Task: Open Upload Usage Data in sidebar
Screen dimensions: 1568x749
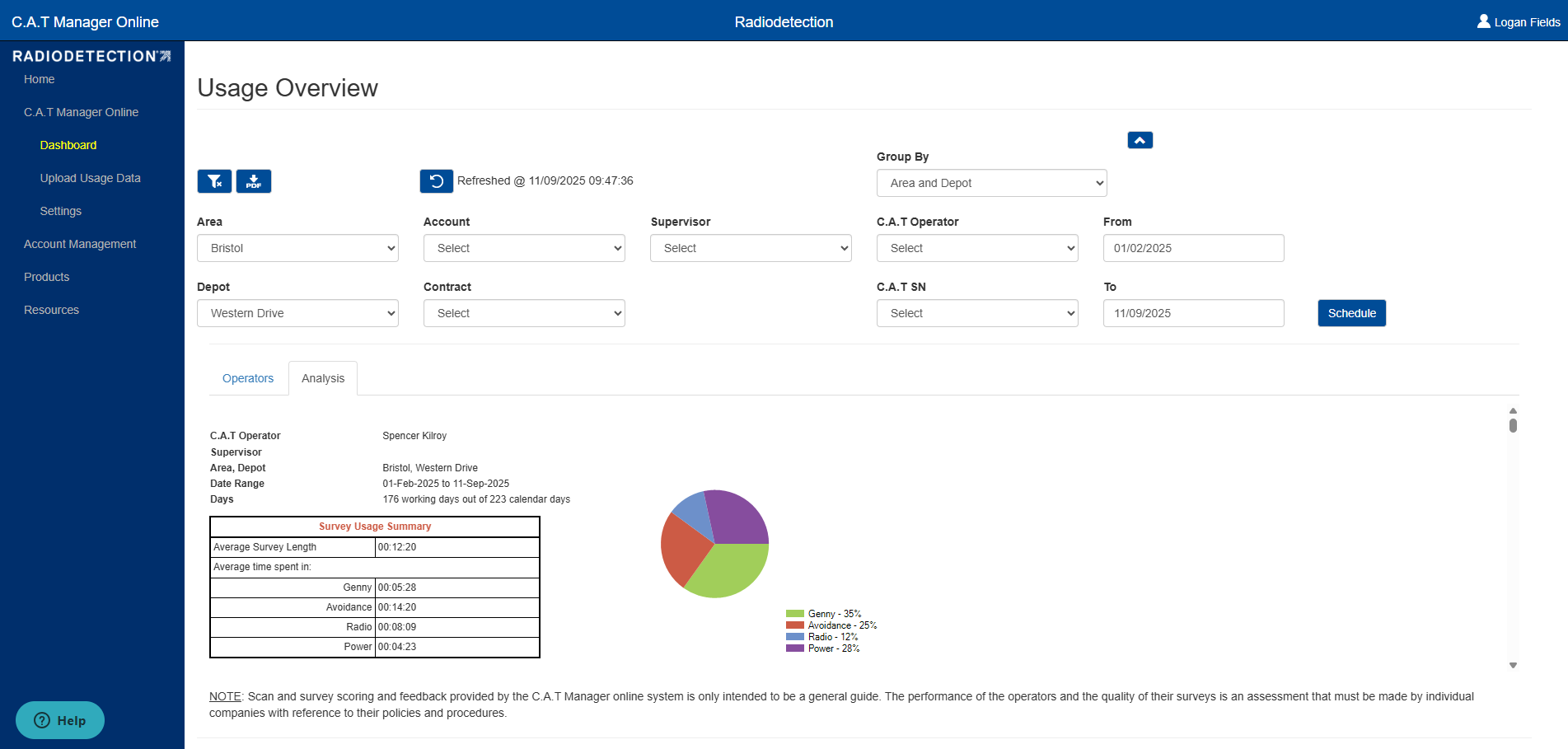Action: point(91,178)
